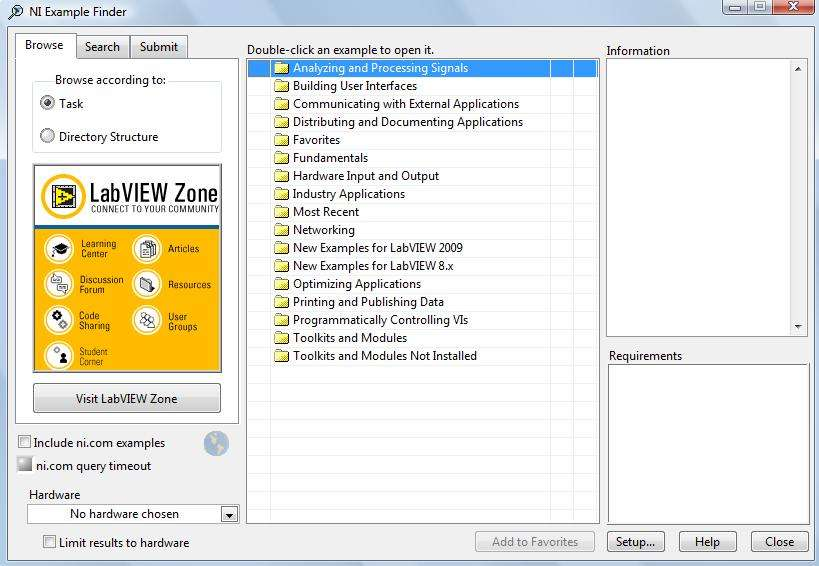Click inside the Requirements text box
This screenshot has width=819, height=566.
(x=709, y=444)
